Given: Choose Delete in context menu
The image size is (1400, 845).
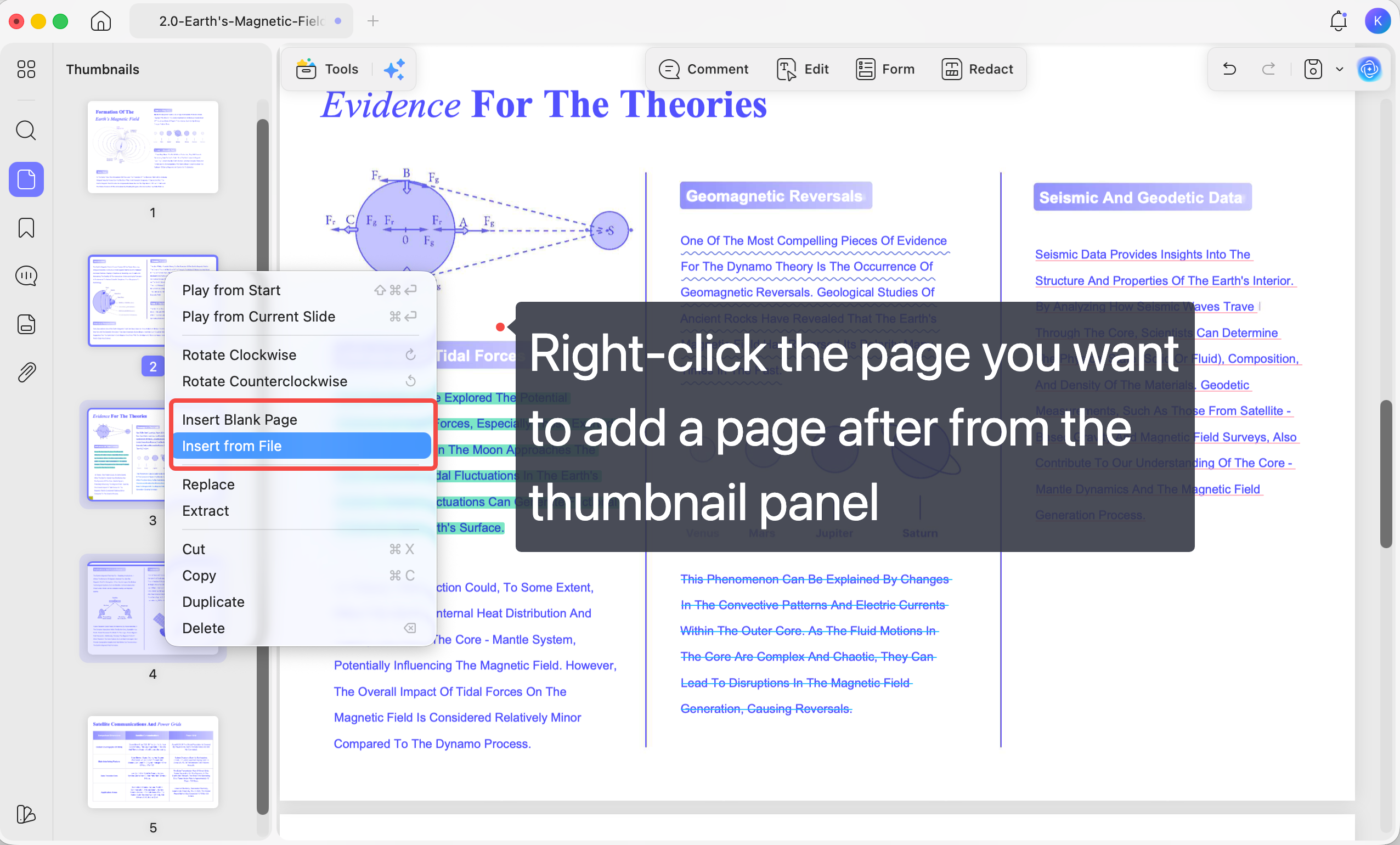Looking at the screenshot, I should tap(300, 628).
